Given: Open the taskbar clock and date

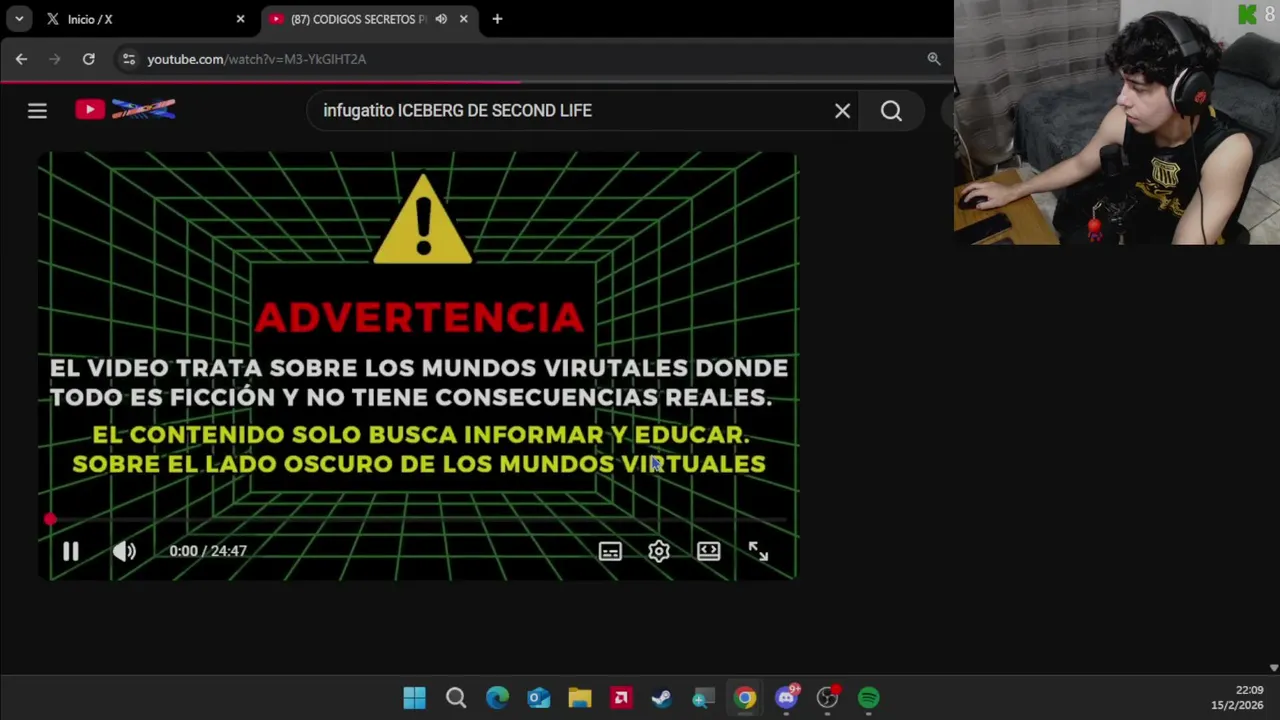Looking at the screenshot, I should point(1237,697).
